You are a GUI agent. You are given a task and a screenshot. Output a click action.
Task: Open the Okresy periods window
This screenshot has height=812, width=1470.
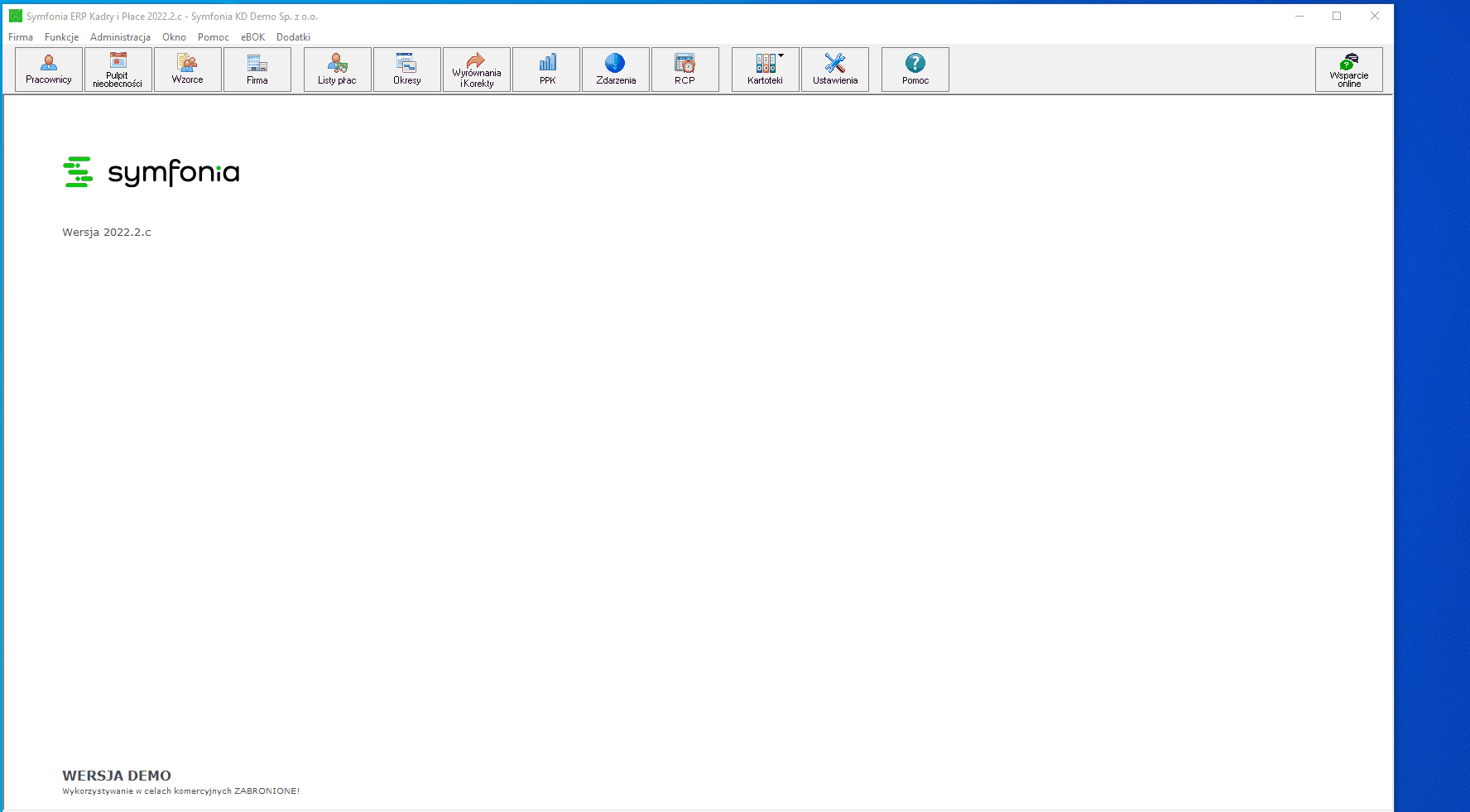tap(407, 70)
